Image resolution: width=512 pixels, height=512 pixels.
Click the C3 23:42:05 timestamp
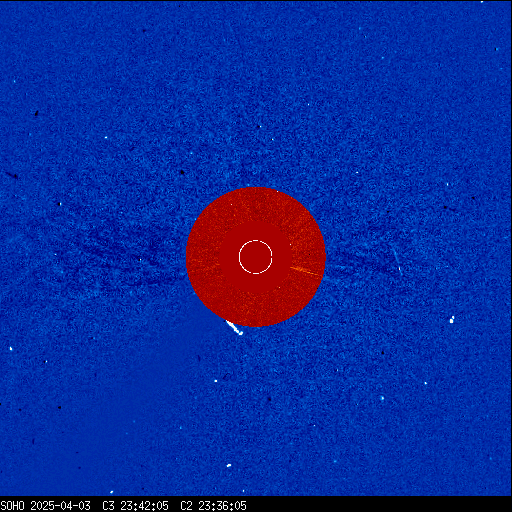click(135, 506)
